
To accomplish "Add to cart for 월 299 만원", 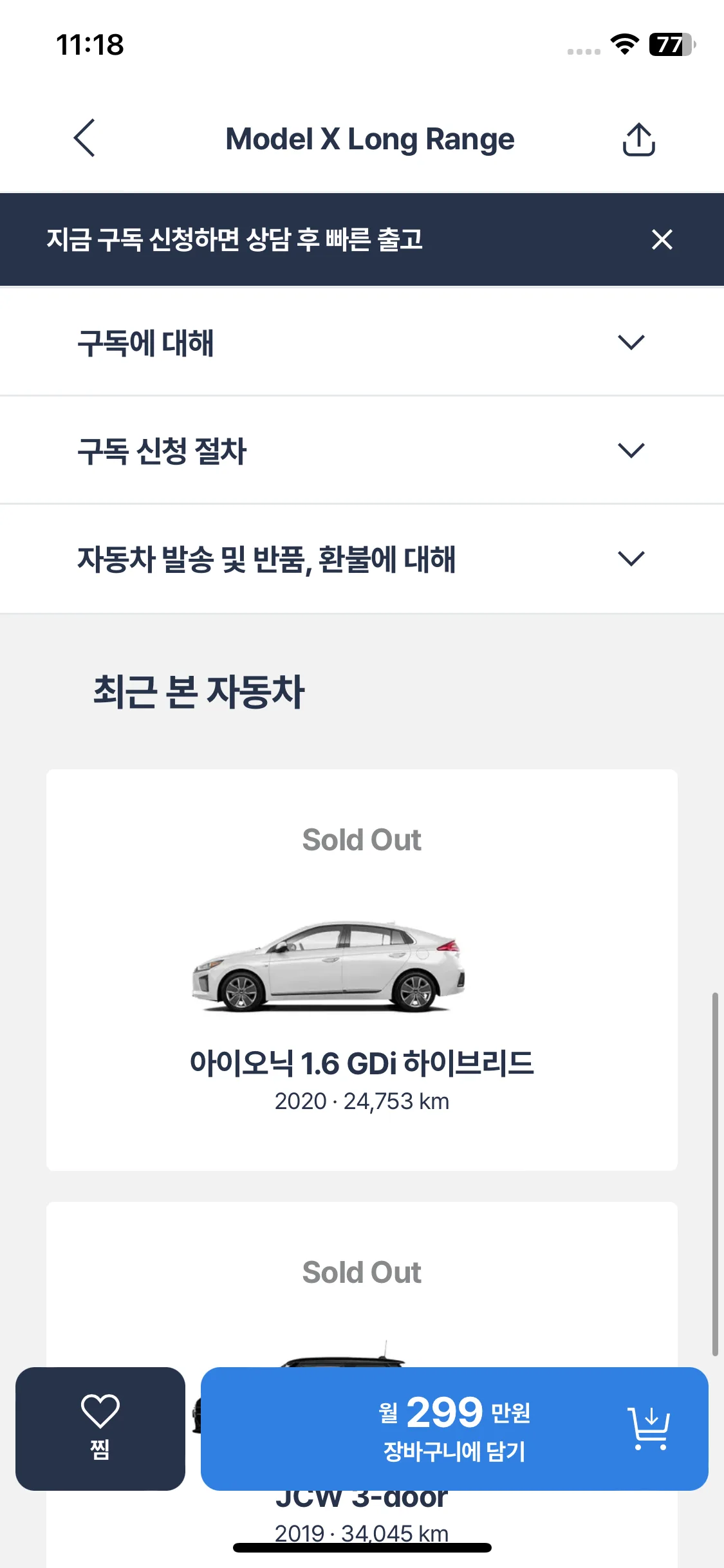I will point(454,1428).
